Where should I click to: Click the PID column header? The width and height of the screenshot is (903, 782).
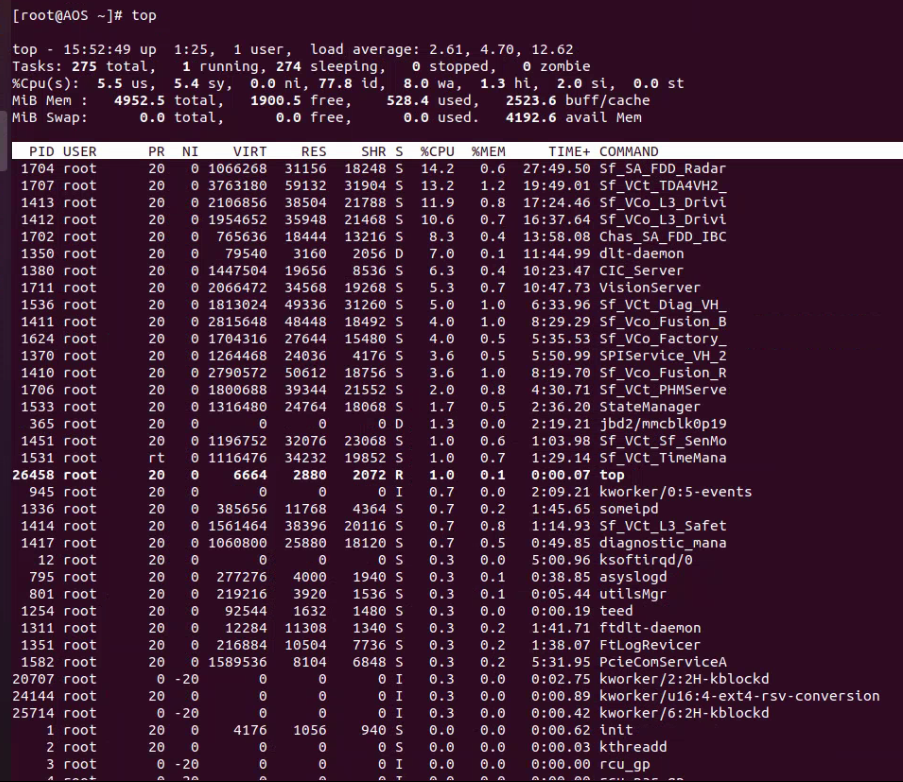(x=42, y=151)
